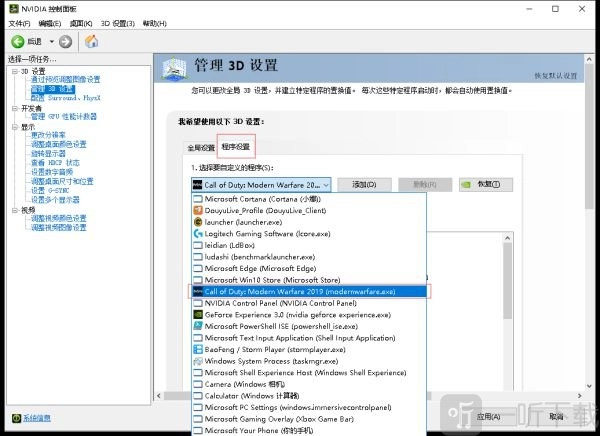Screen dimensions: 600x436
Task: Open the 系统信息 link at bottom left
Action: (37, 417)
